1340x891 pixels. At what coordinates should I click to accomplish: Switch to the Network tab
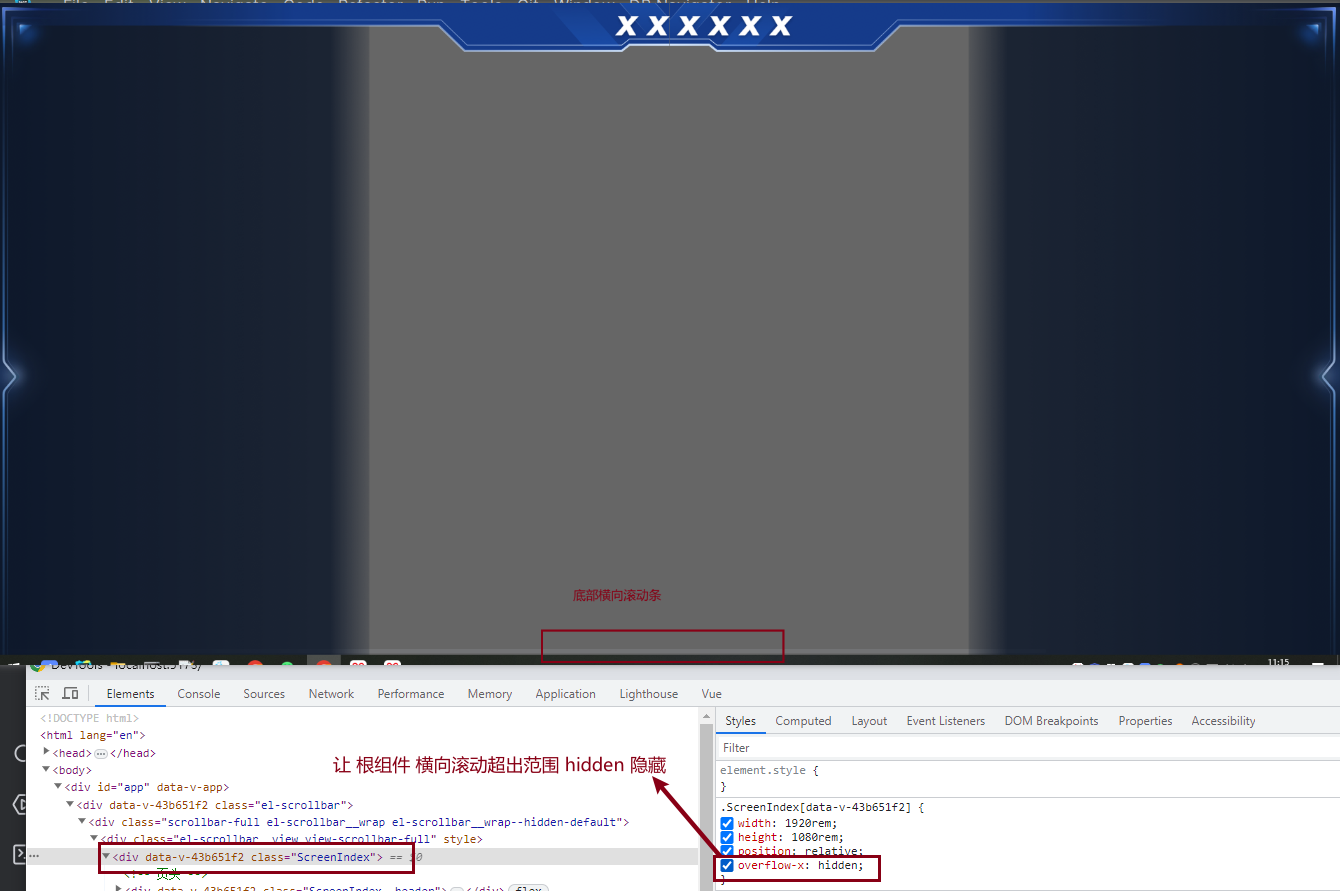point(331,694)
